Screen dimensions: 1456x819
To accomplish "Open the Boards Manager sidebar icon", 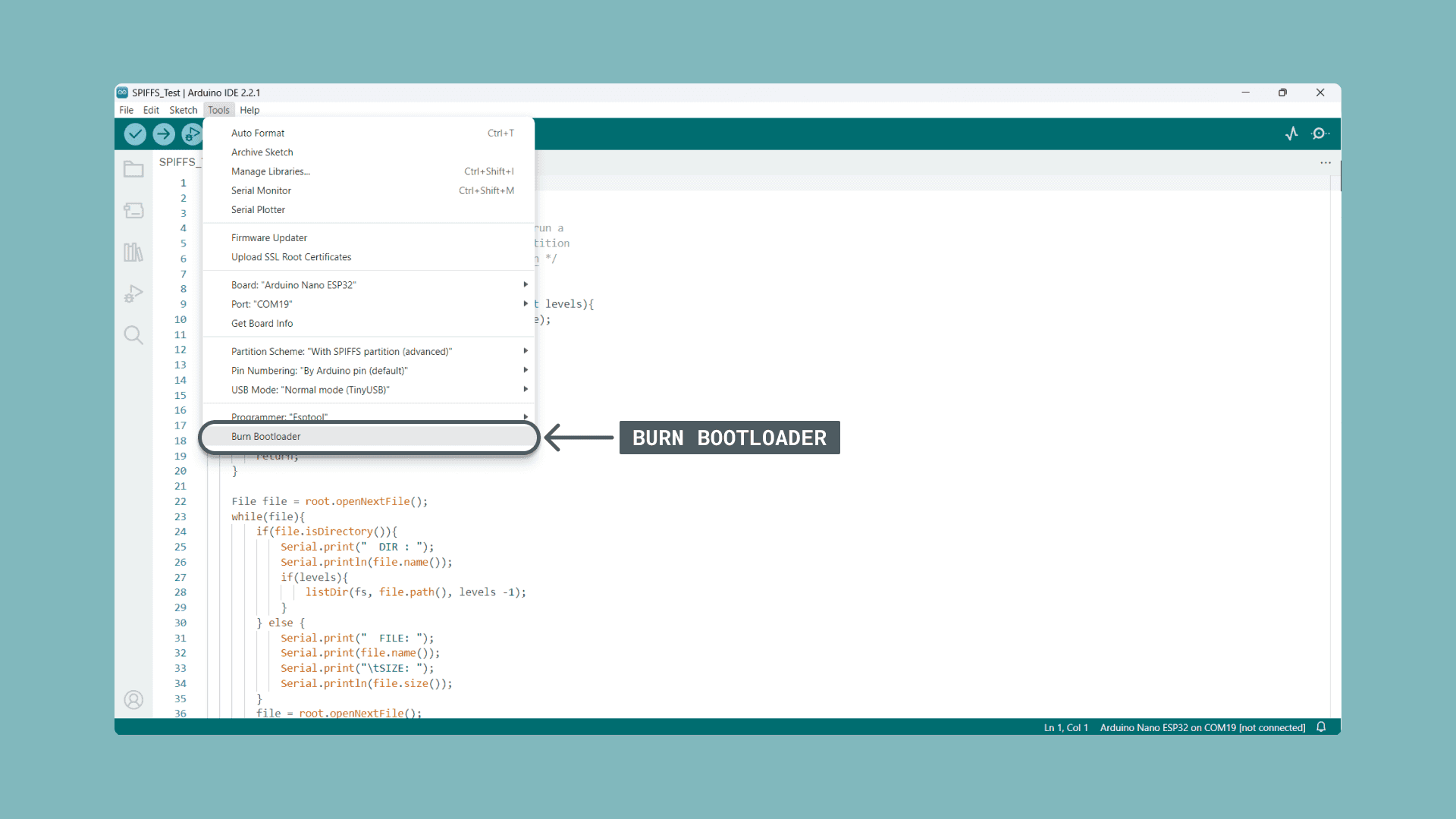I will pos(133,211).
